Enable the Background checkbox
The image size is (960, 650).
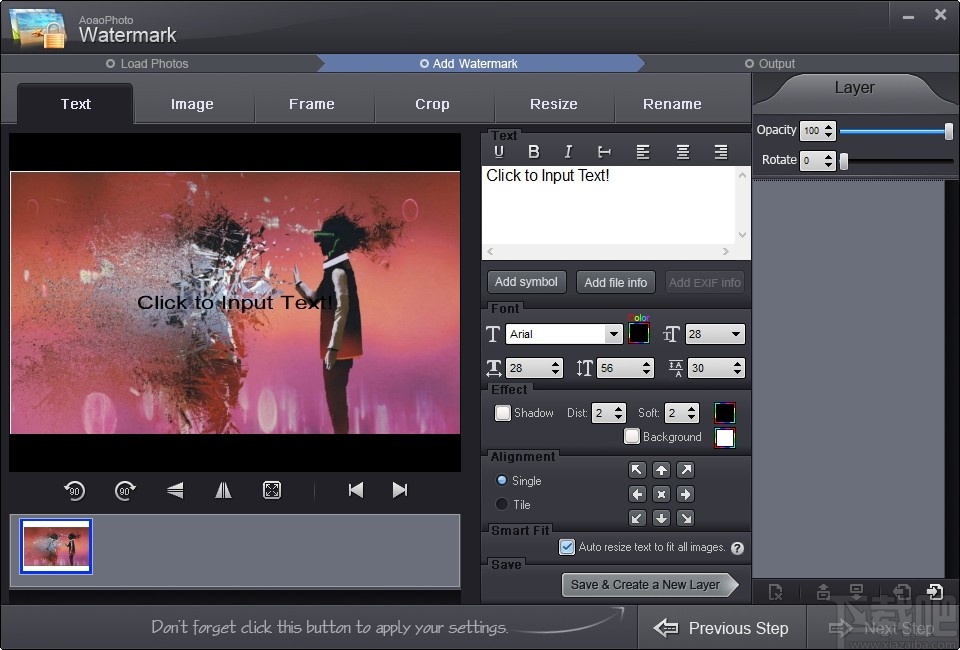632,437
